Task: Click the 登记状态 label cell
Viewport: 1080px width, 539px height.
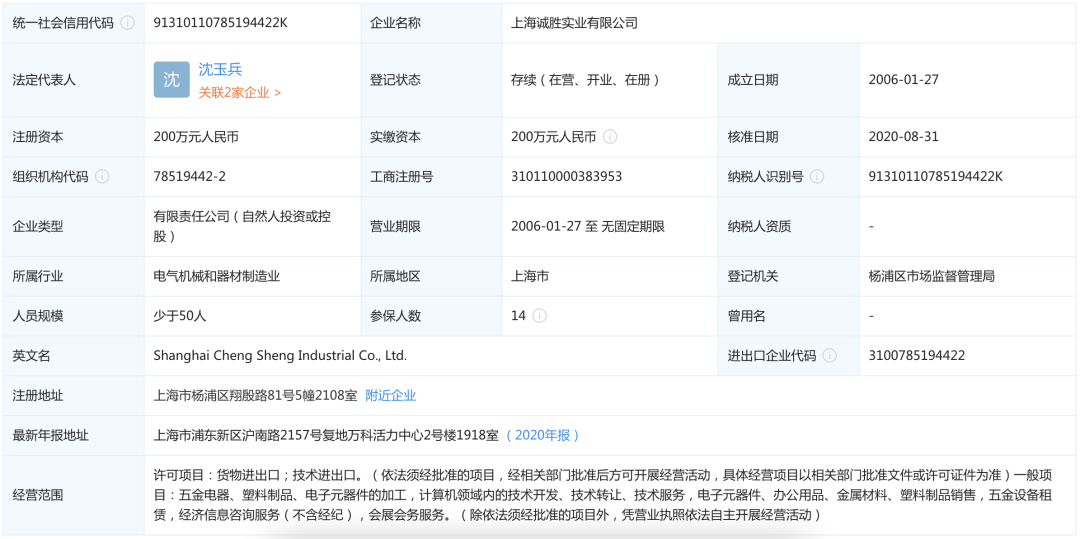Action: point(432,80)
